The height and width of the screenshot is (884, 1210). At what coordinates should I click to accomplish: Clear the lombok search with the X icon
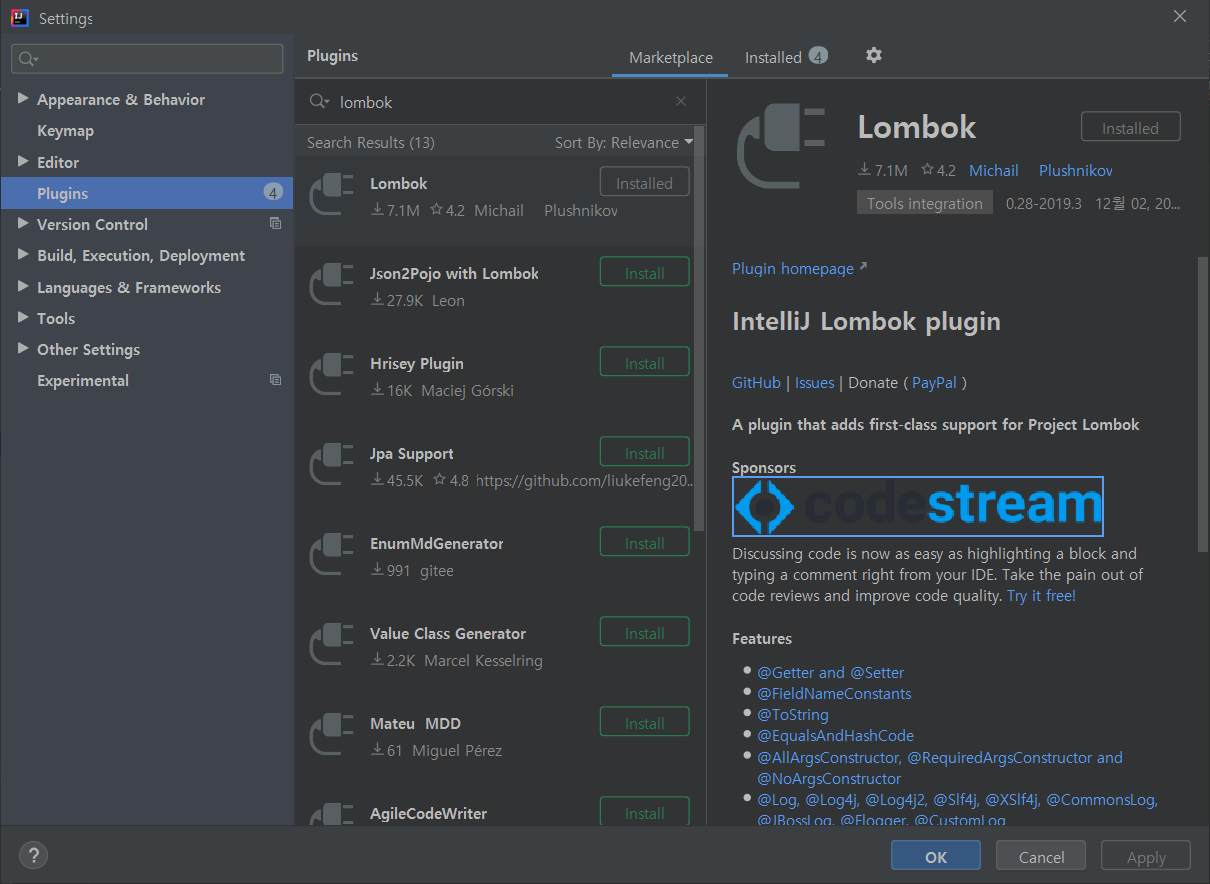tap(681, 101)
